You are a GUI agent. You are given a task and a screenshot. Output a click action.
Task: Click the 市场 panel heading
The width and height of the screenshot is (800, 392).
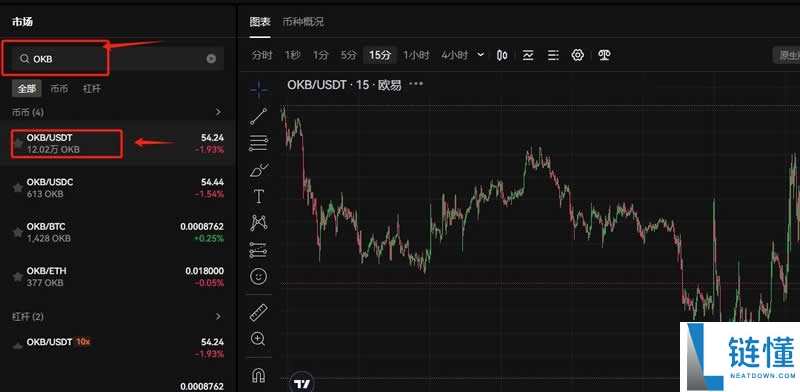click(22, 22)
